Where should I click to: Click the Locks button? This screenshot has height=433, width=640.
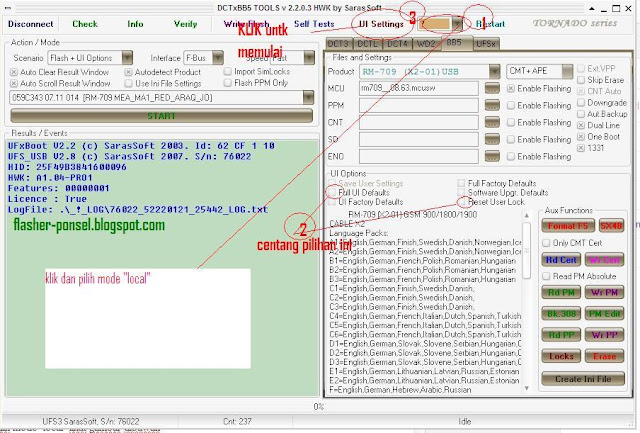pos(561,356)
